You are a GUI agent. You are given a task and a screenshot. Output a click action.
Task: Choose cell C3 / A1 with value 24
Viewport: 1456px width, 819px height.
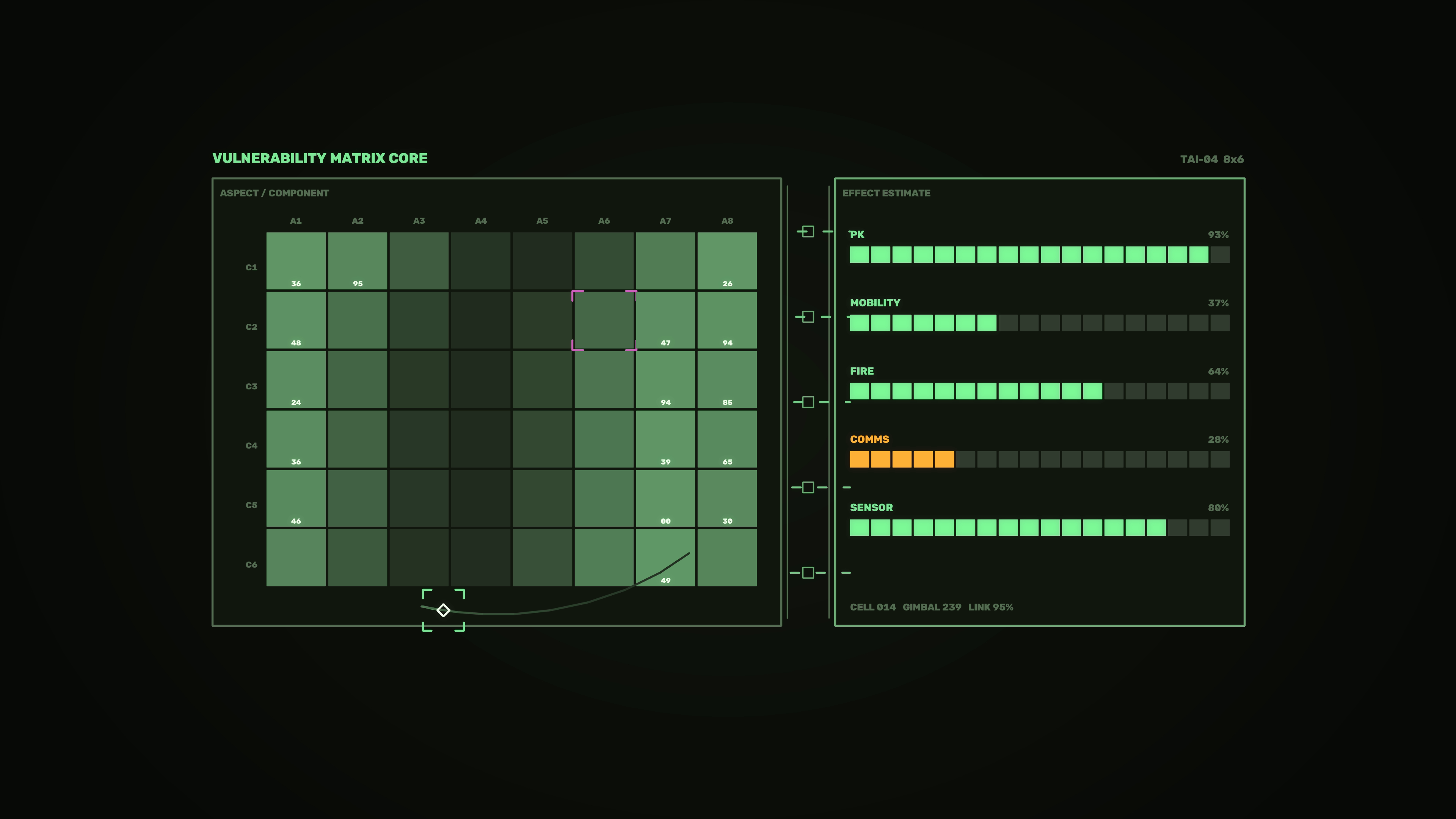pos(296,380)
